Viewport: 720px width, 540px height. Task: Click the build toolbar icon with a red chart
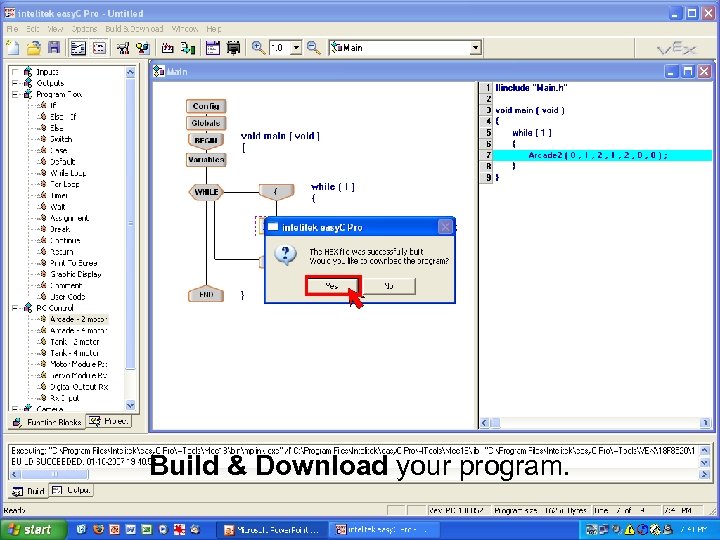click(168, 48)
